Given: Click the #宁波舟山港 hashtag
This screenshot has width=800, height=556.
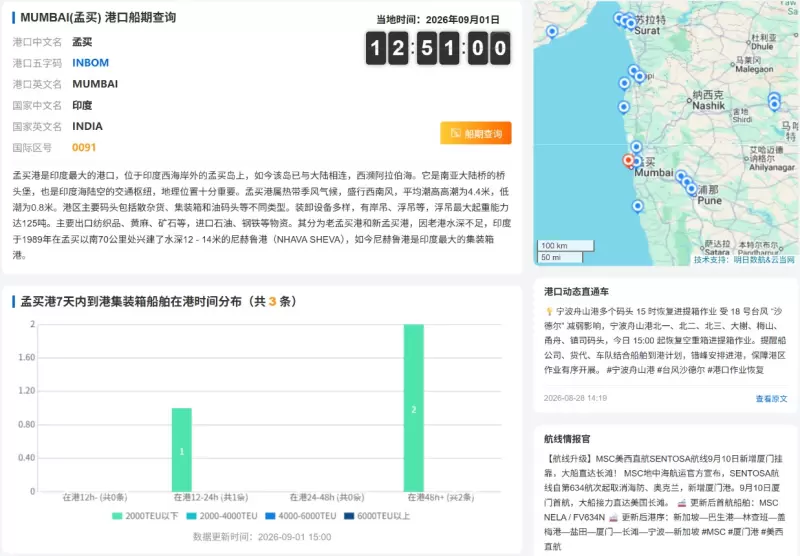Looking at the screenshot, I should pos(630,370).
